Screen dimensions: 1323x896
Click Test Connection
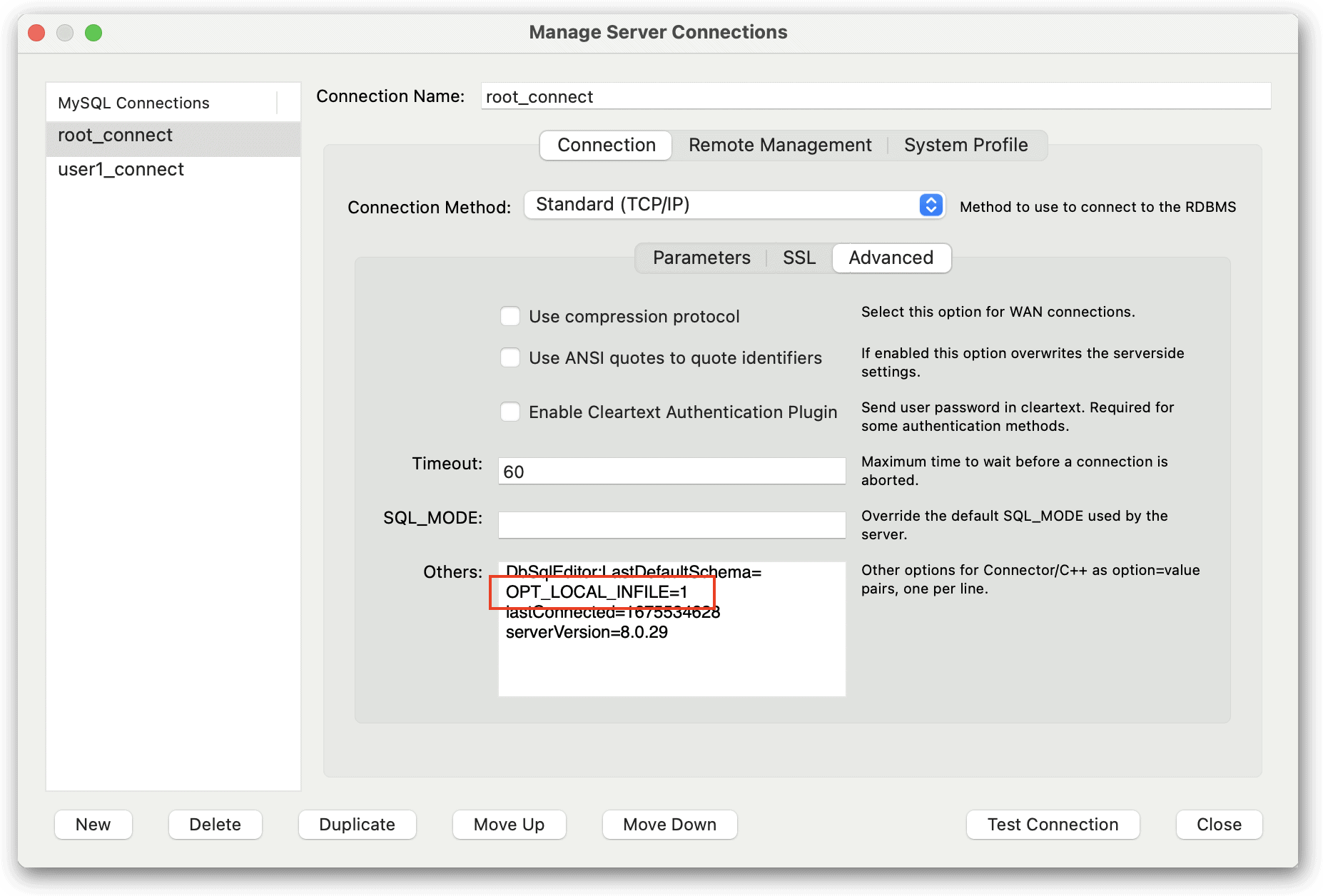click(1053, 825)
